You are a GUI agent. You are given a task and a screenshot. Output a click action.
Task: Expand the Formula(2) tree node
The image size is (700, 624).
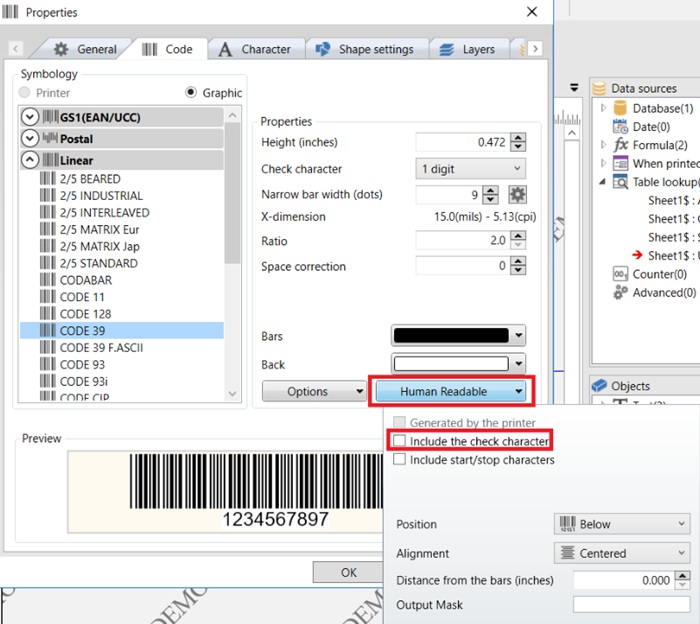pyautogui.click(x=603, y=145)
